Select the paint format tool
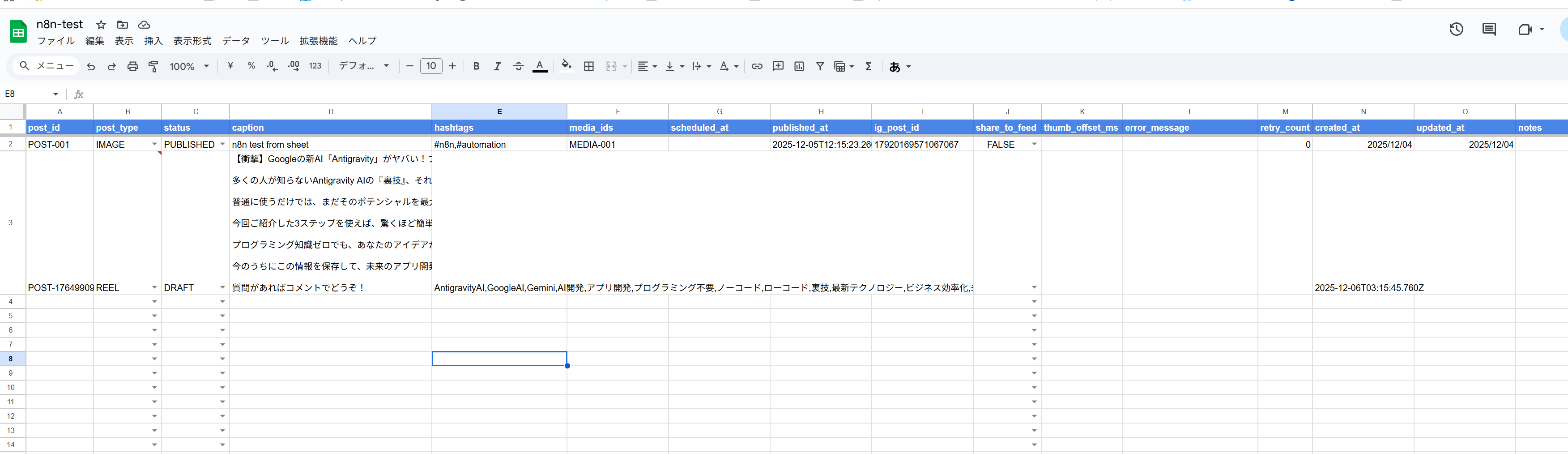 coord(153,66)
